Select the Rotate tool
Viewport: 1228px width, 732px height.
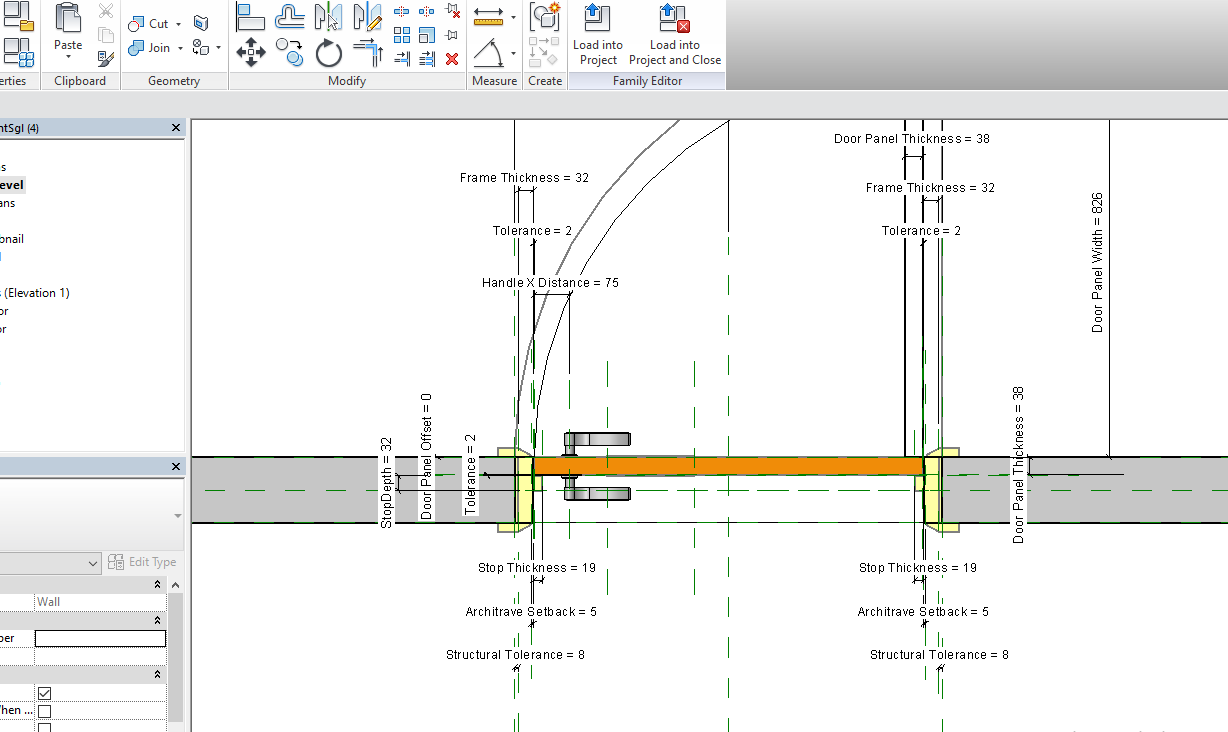(329, 53)
